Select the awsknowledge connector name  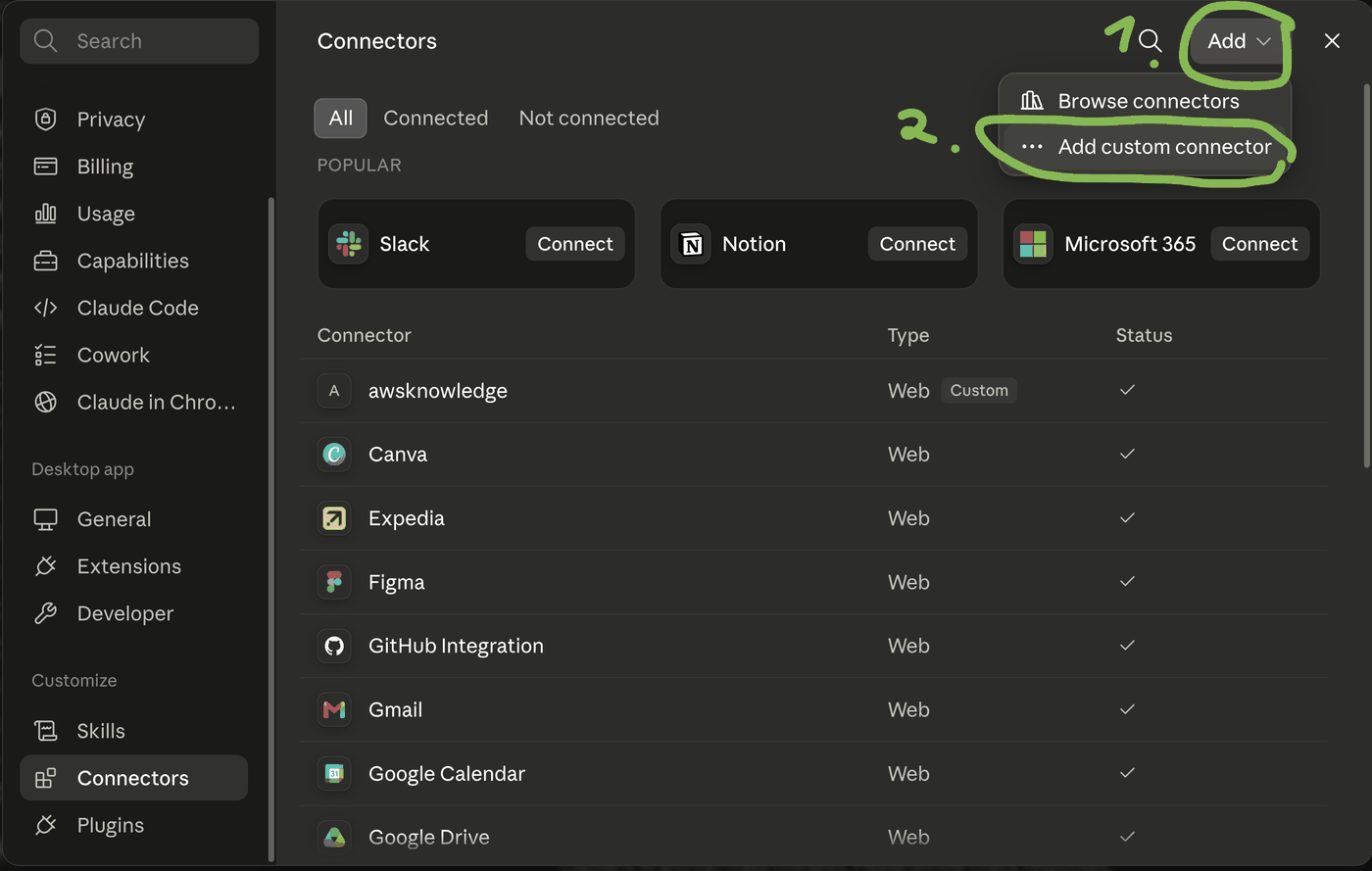click(438, 391)
